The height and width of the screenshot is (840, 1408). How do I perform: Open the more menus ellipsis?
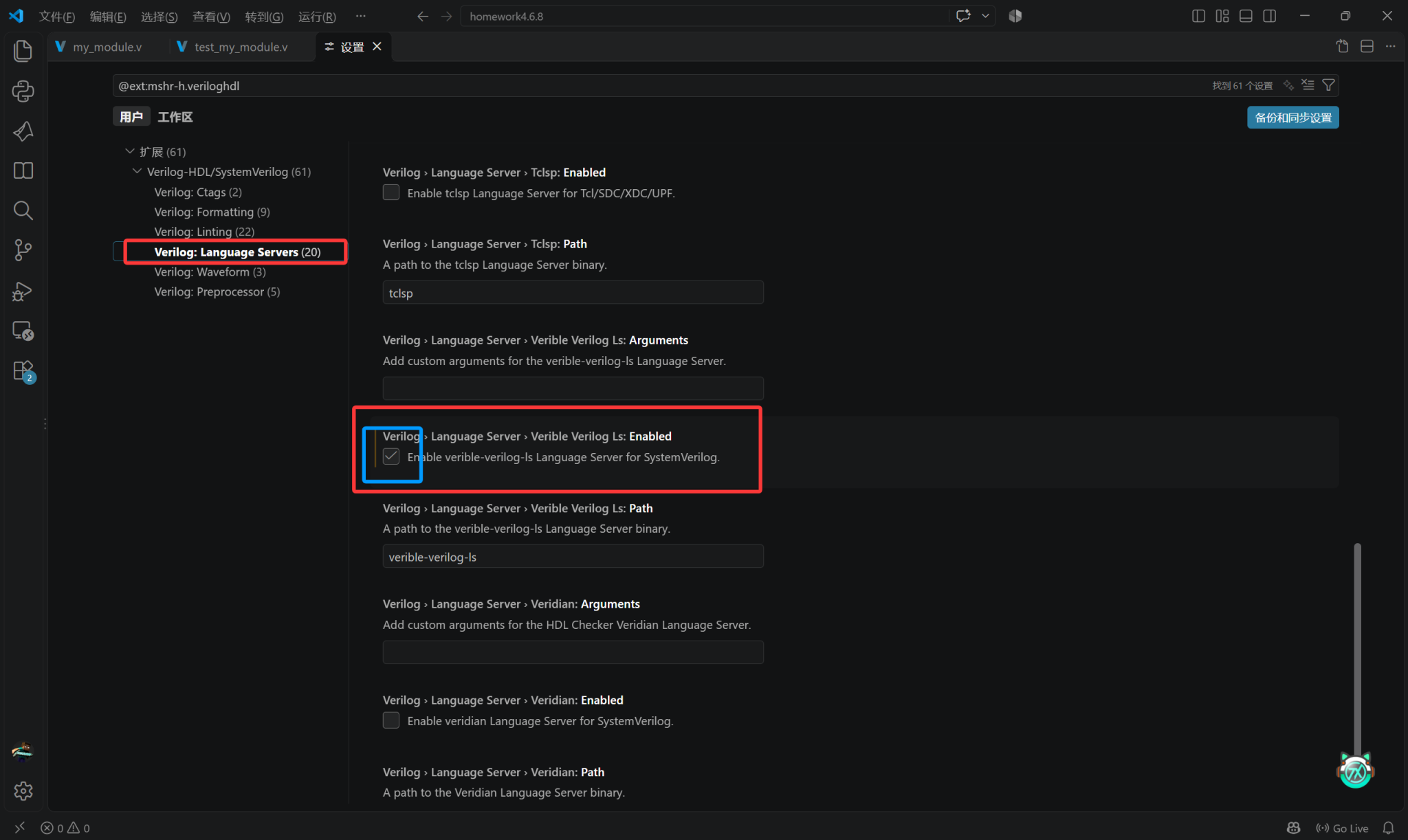[x=360, y=16]
